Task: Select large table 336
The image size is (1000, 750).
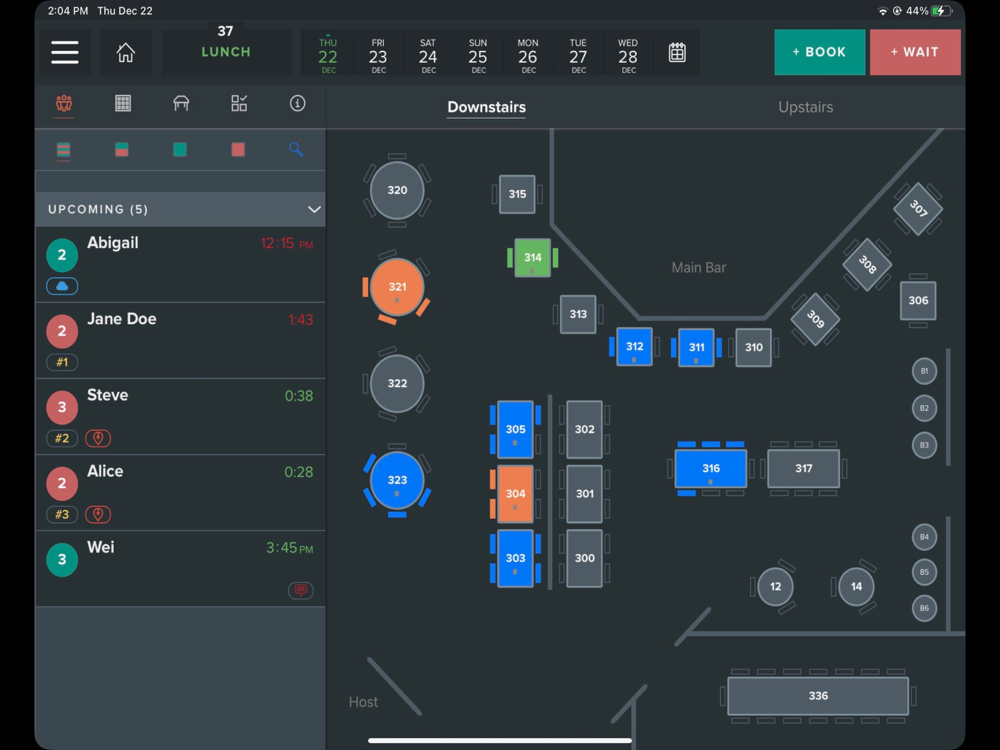Action: [x=818, y=696]
